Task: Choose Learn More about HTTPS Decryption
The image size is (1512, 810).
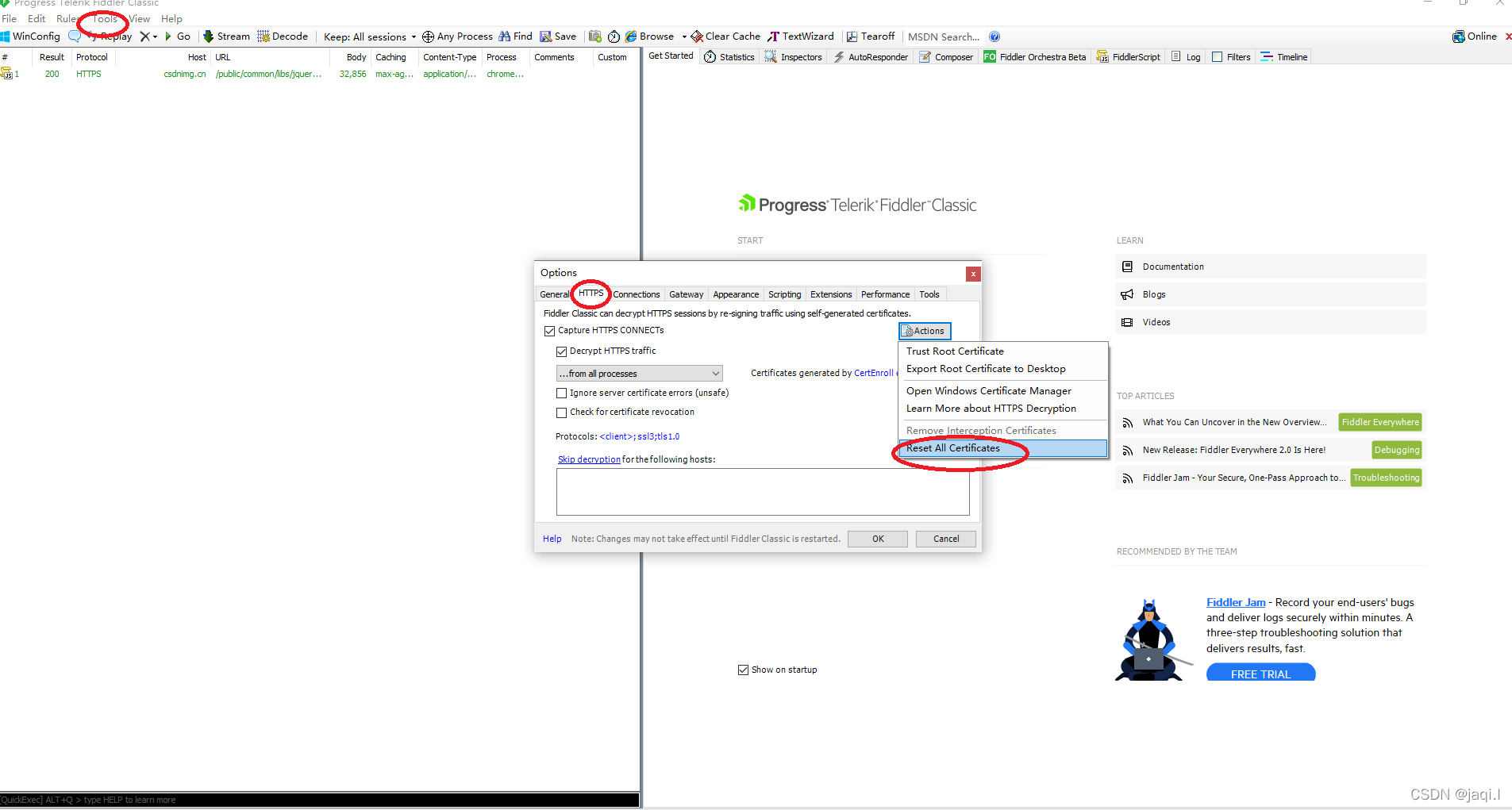Action: [x=1002, y=409]
